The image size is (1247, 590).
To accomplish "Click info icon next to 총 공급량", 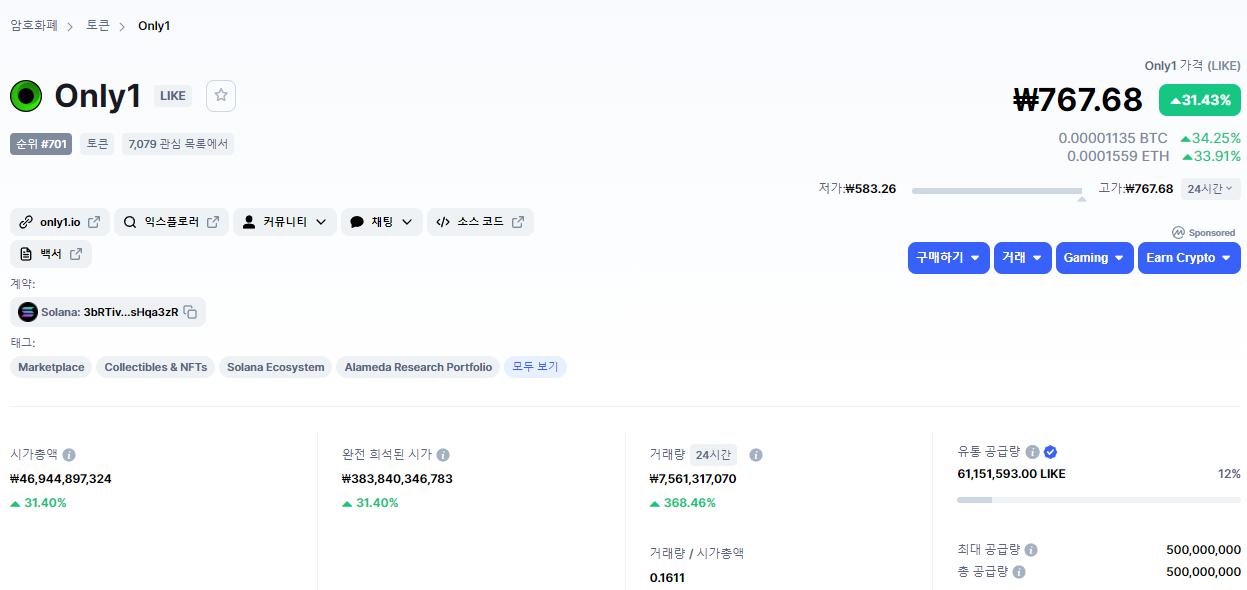I will click(1019, 572).
